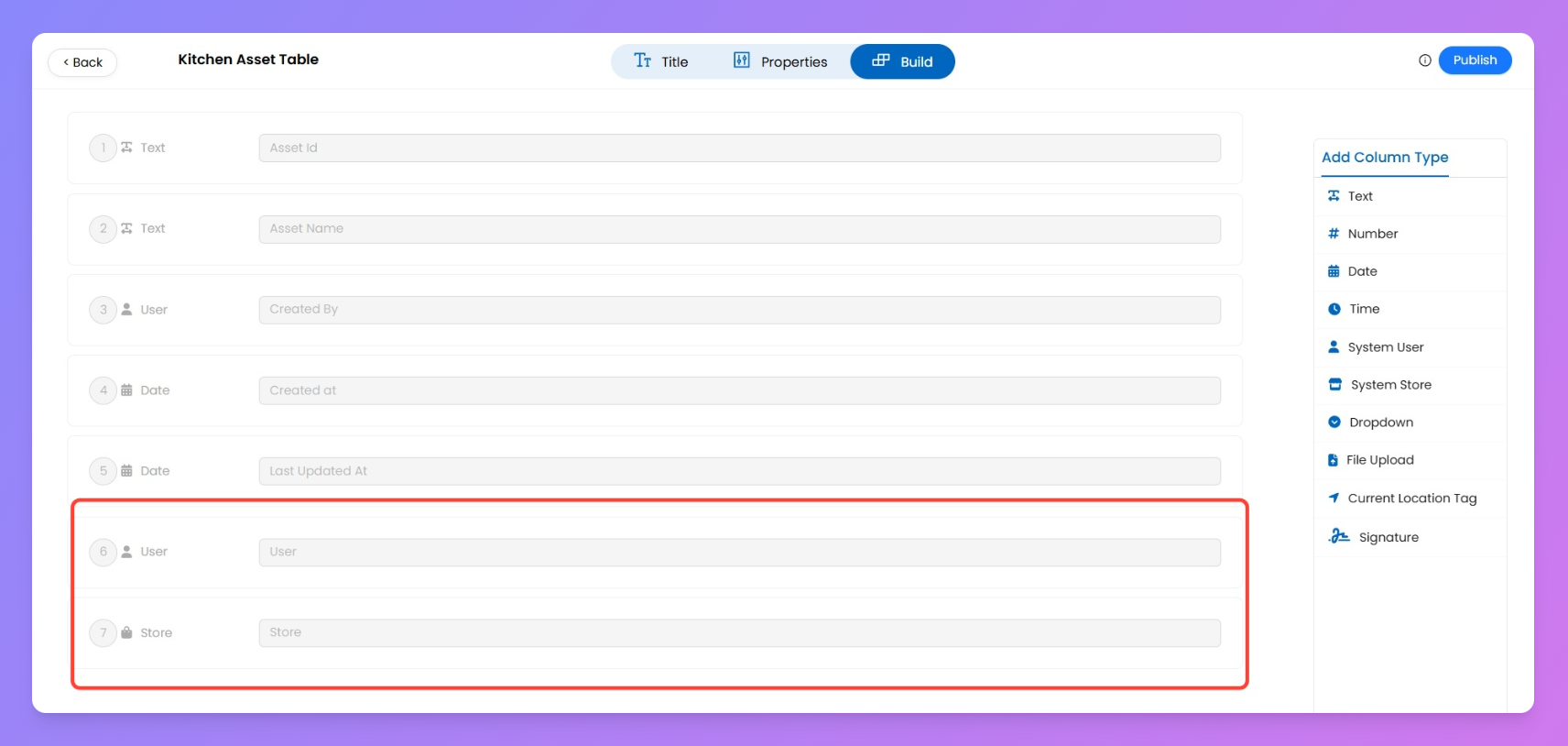Click the Asset Id column name field
Screen dimensions: 1568x746
click(x=739, y=148)
